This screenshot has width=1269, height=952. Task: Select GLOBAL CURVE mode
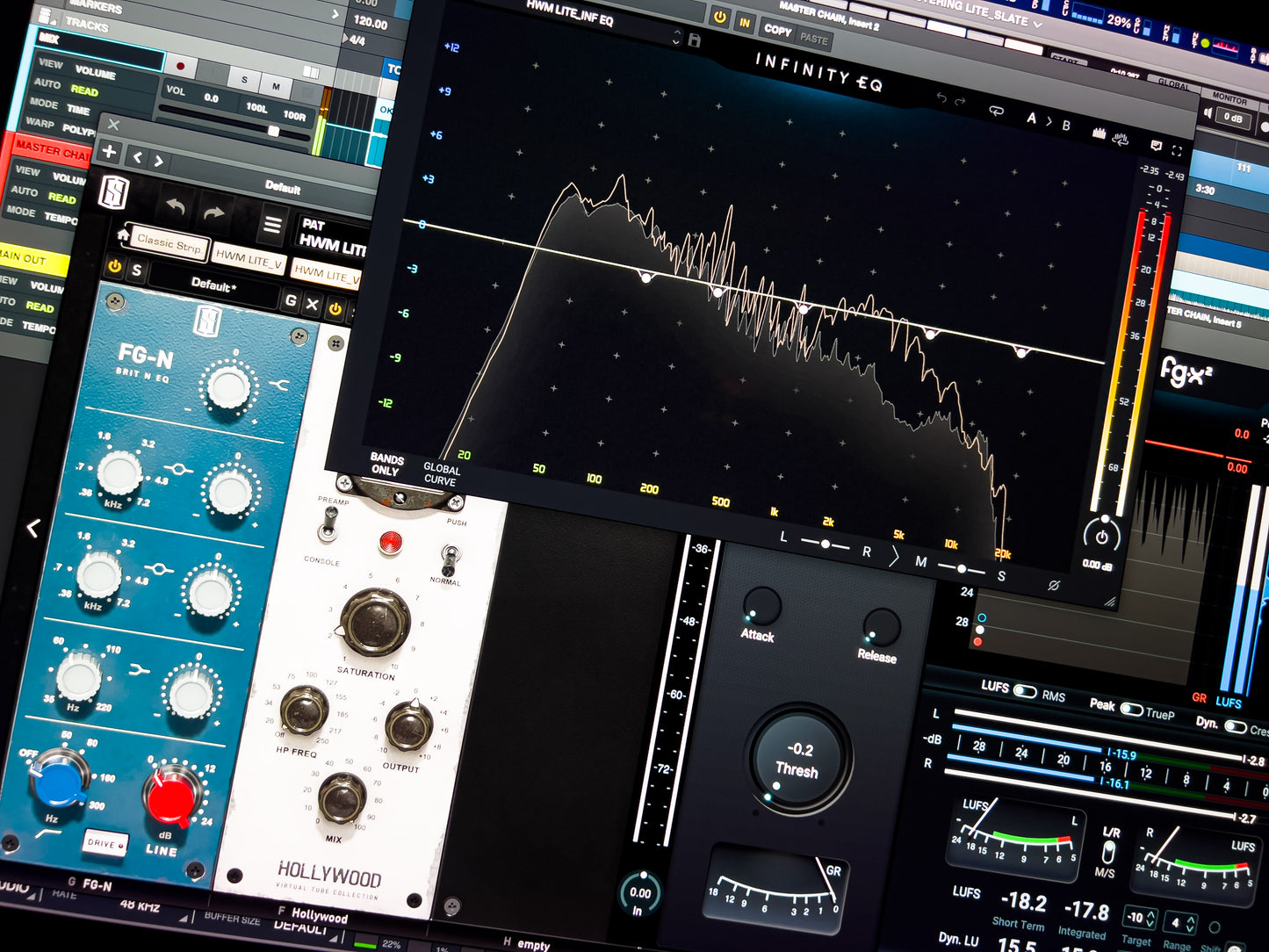[x=441, y=474]
